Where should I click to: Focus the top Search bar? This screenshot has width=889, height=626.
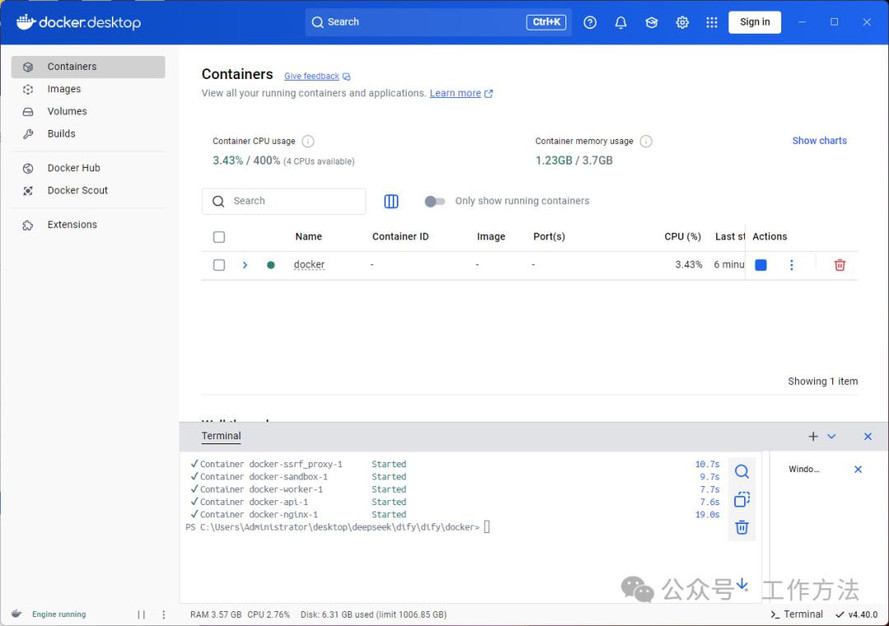[438, 22]
